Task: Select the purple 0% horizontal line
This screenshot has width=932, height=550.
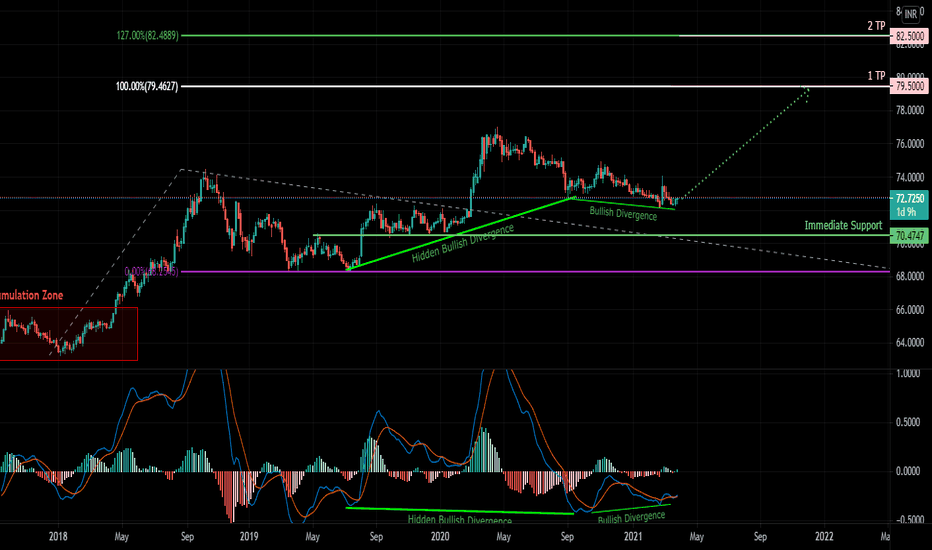Action: [x=535, y=272]
